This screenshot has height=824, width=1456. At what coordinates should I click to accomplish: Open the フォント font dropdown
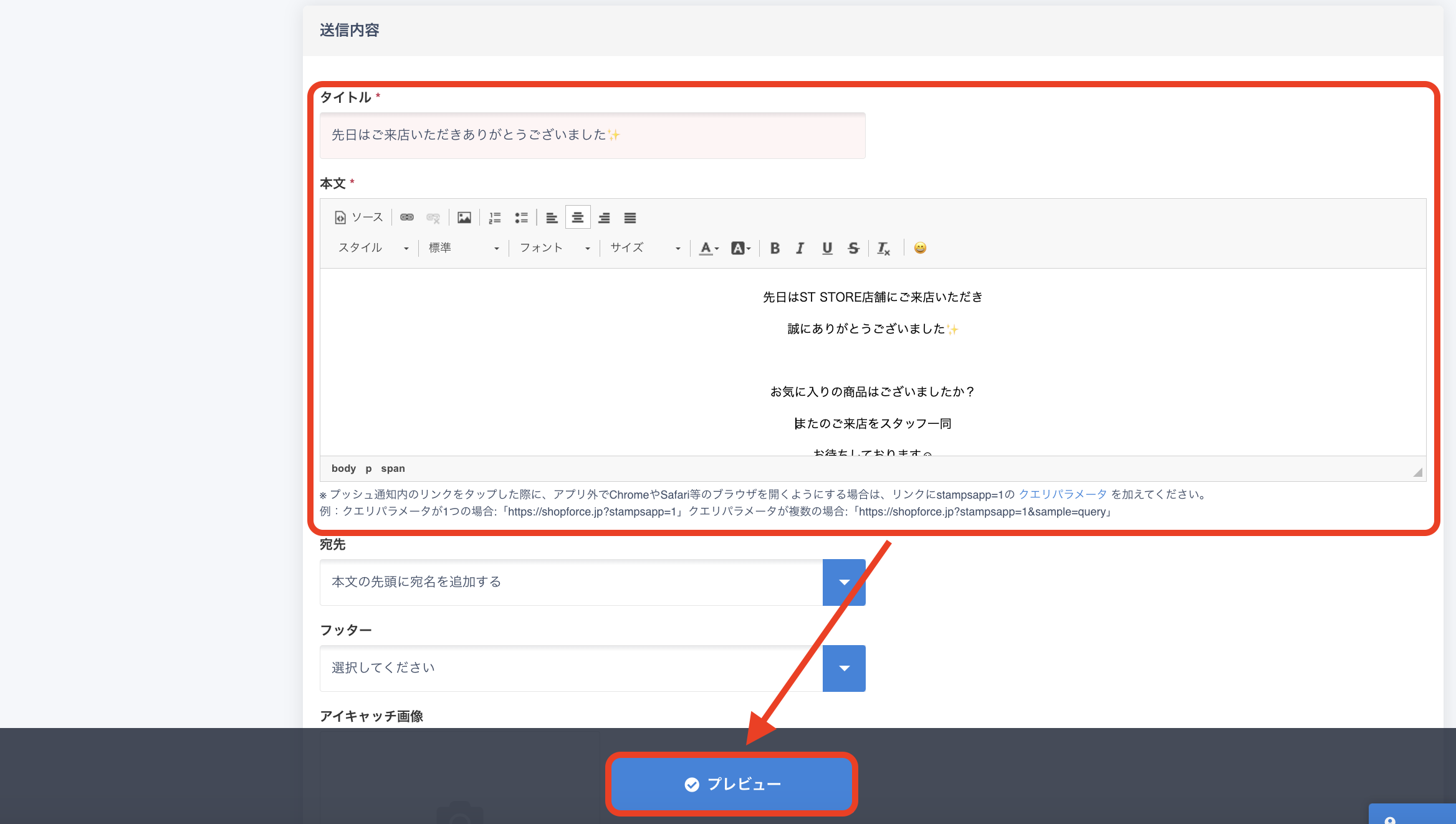554,248
